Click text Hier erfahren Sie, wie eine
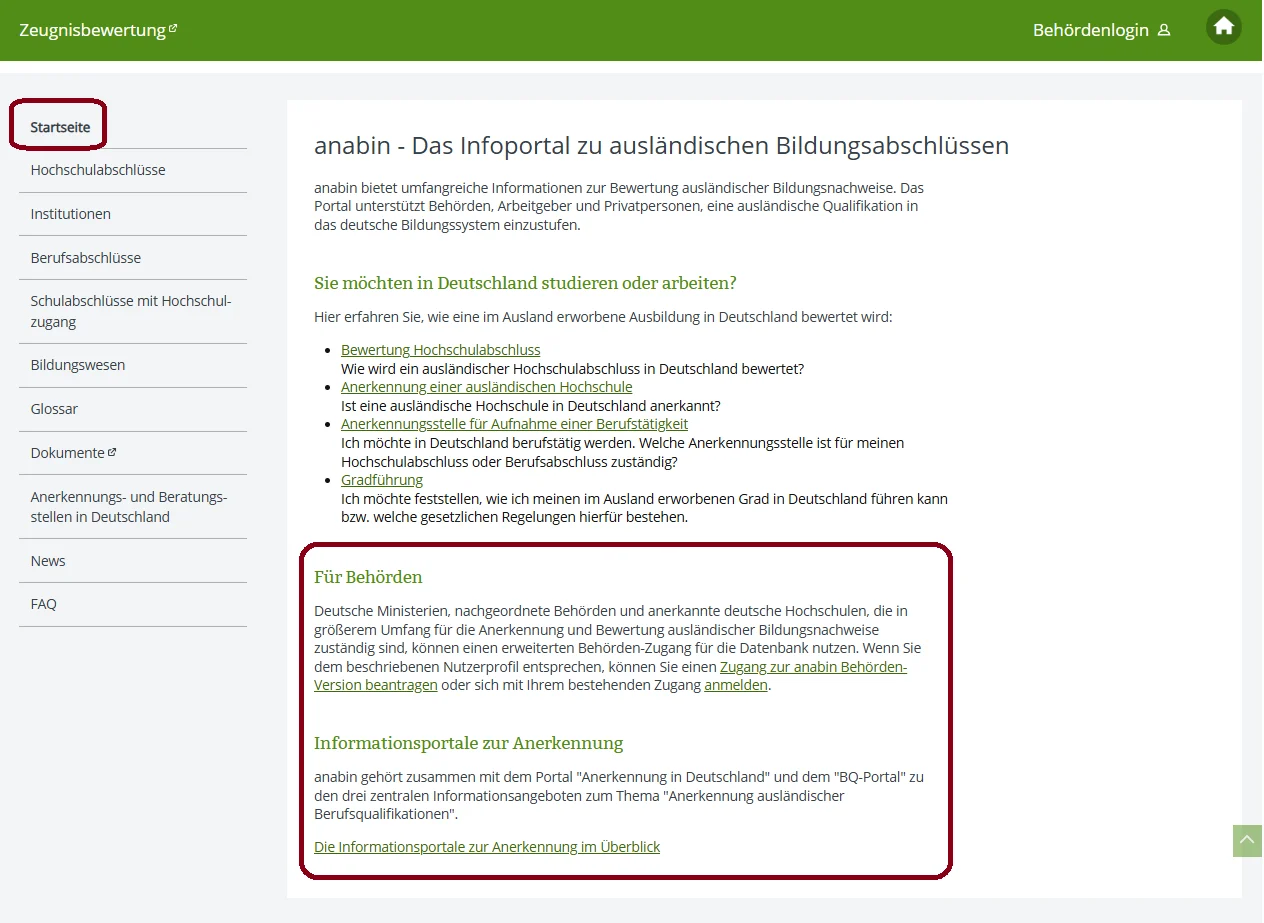The width and height of the screenshot is (1264, 923). pos(603,317)
